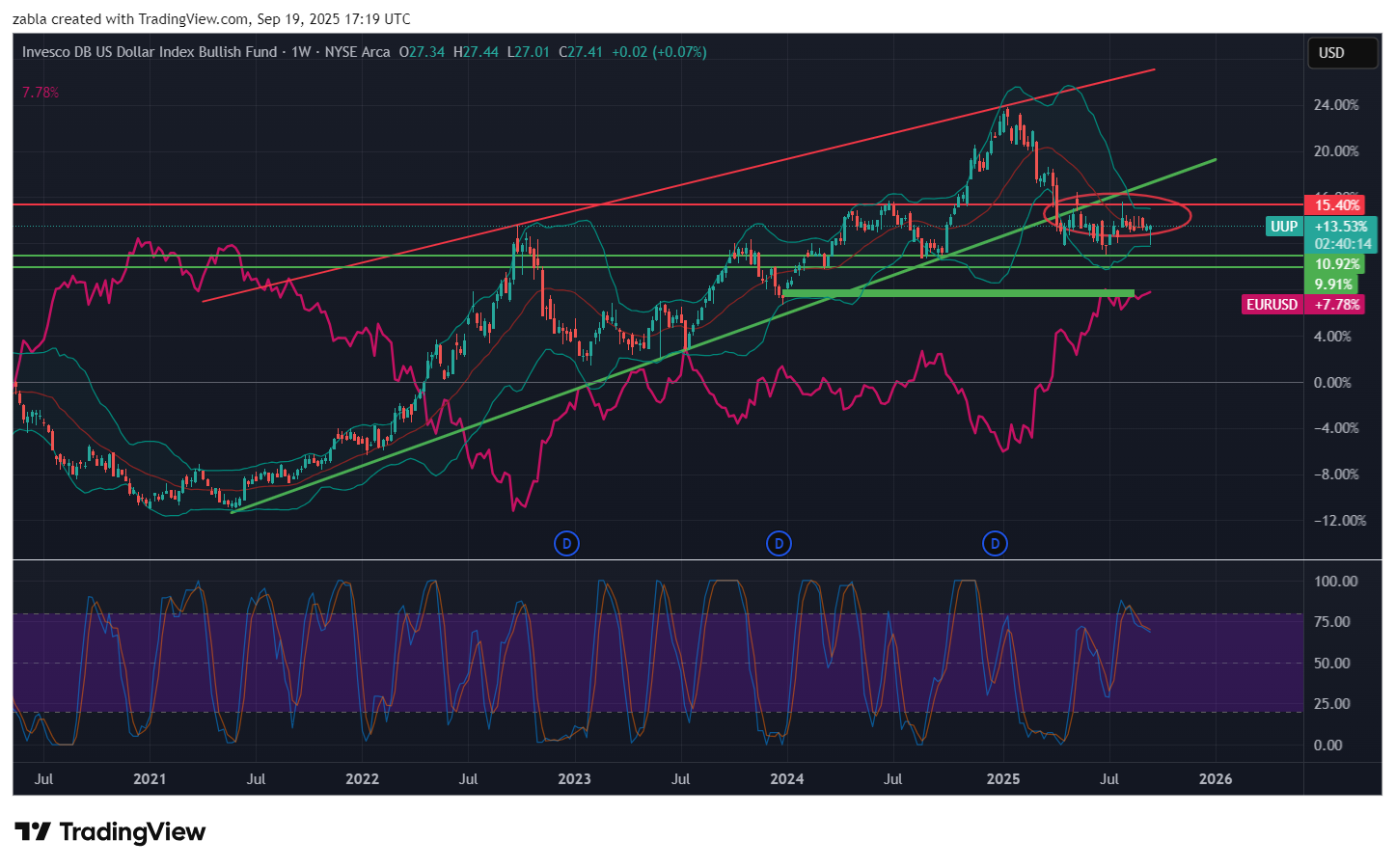The height and width of the screenshot is (868, 1395).
Task: Click the 75.00 level on oscillator scale
Action: (1335, 622)
